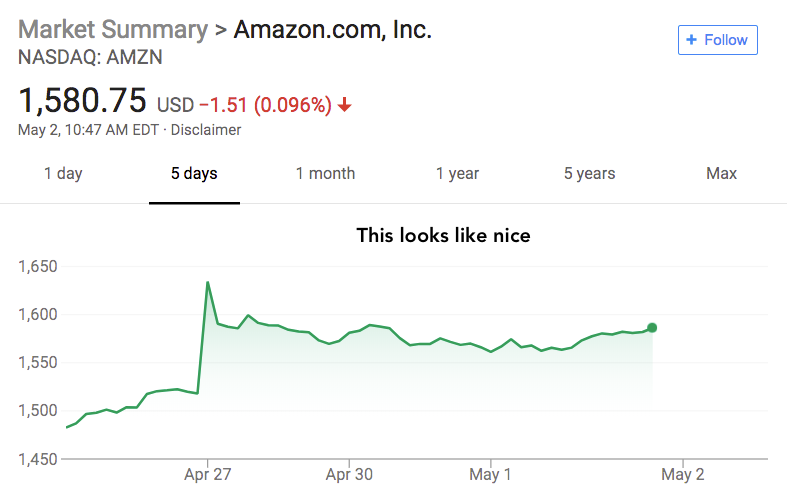Click the 1,580.75 stock price
787x501 pixels.
pyautogui.click(x=83, y=101)
